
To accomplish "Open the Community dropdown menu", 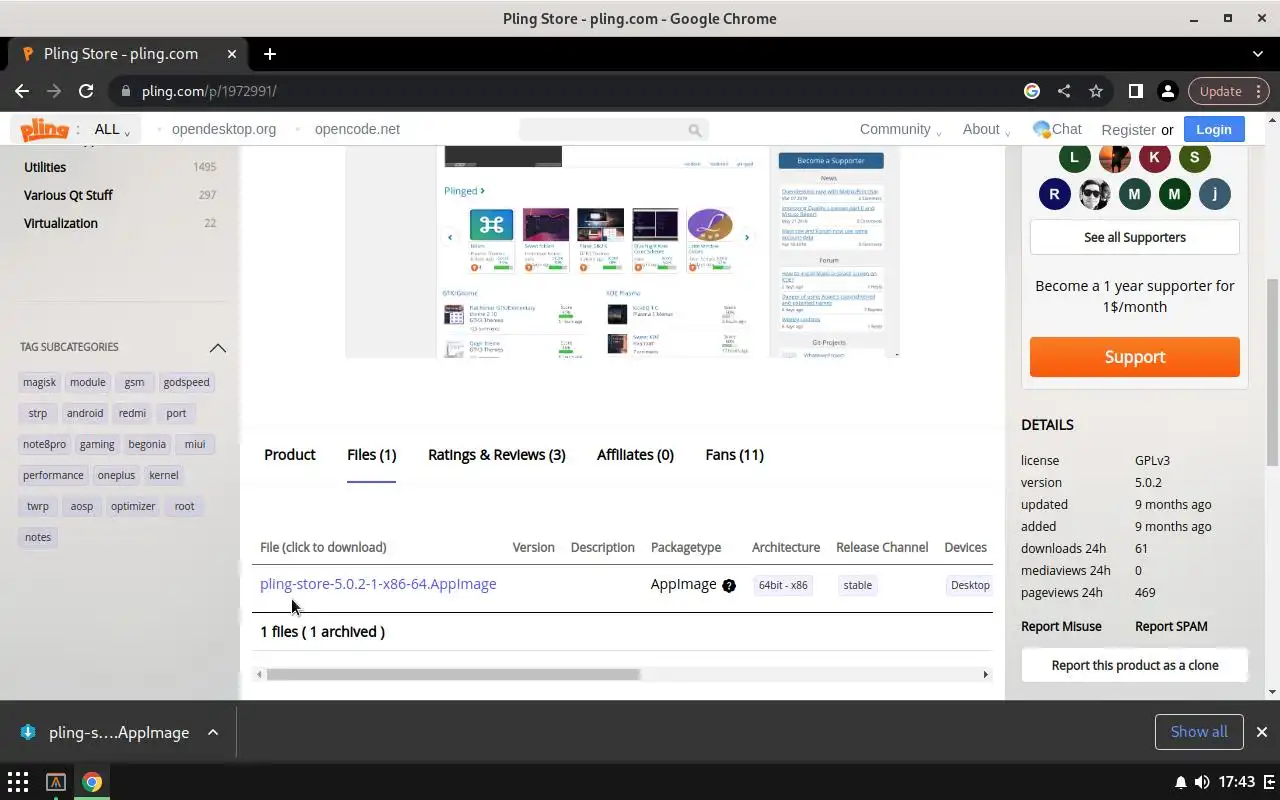I will (x=900, y=129).
